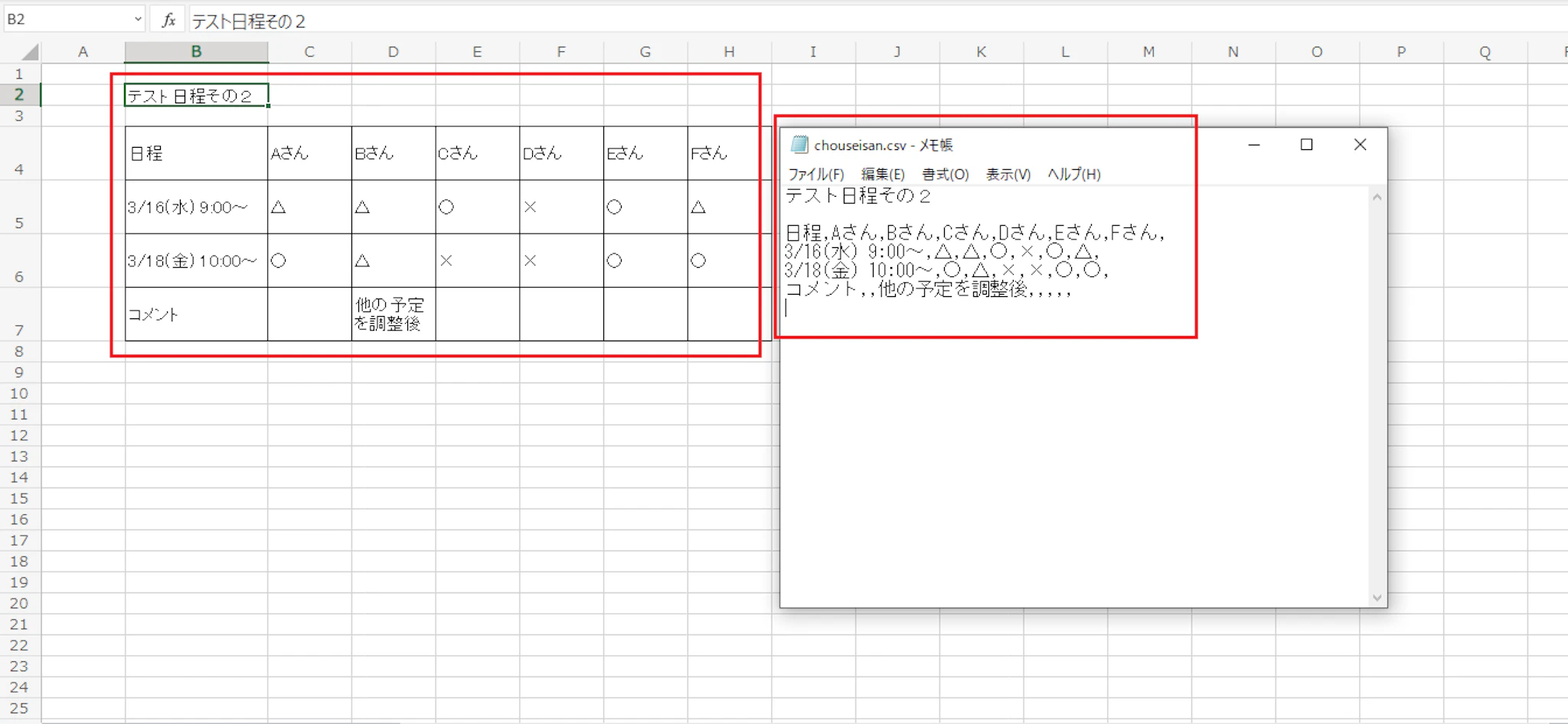The image size is (1568, 724).
Task: Open the 書式(O) menu
Action: (945, 174)
